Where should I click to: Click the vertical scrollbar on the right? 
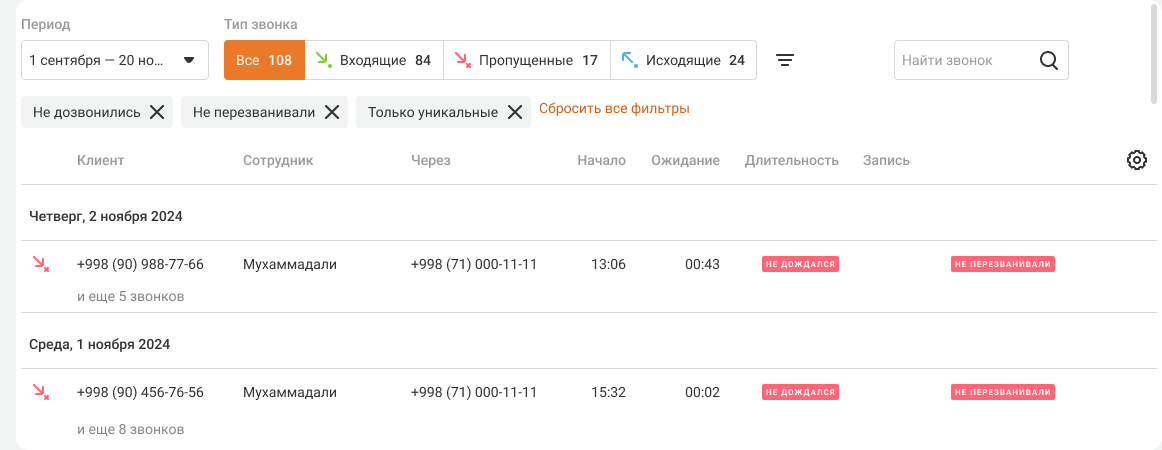point(1156,50)
